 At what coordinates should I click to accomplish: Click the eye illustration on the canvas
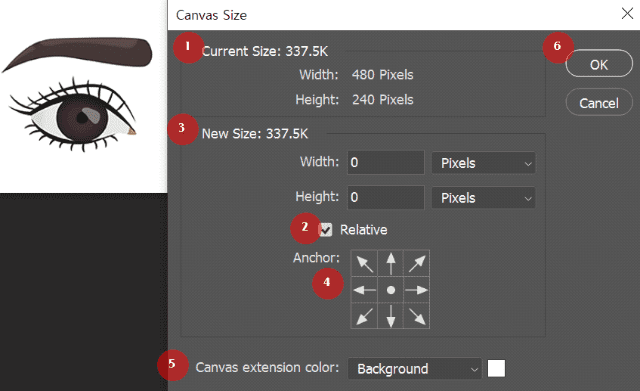pos(73,115)
